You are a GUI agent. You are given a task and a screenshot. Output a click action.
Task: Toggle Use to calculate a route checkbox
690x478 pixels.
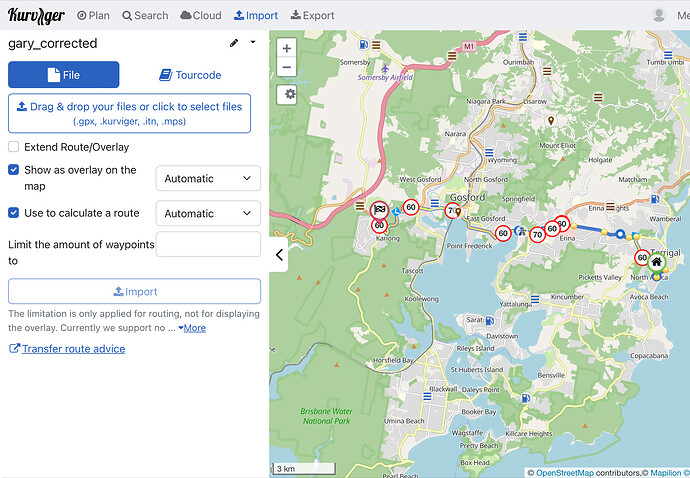(x=14, y=213)
